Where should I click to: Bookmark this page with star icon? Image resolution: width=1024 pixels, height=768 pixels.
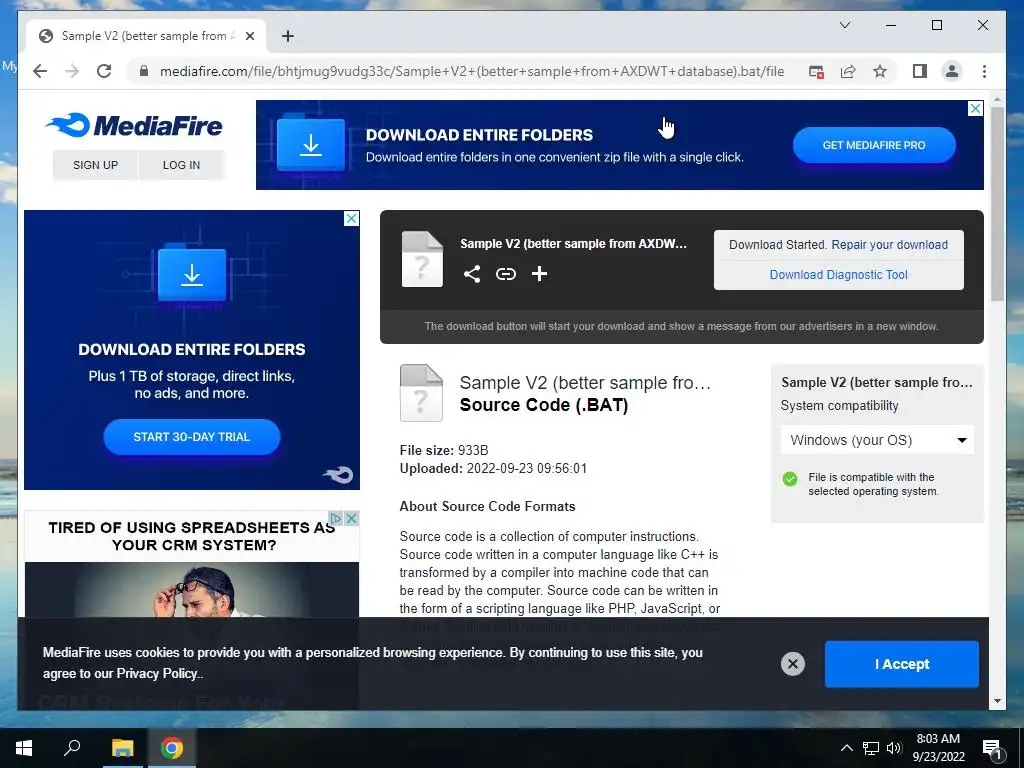point(880,71)
